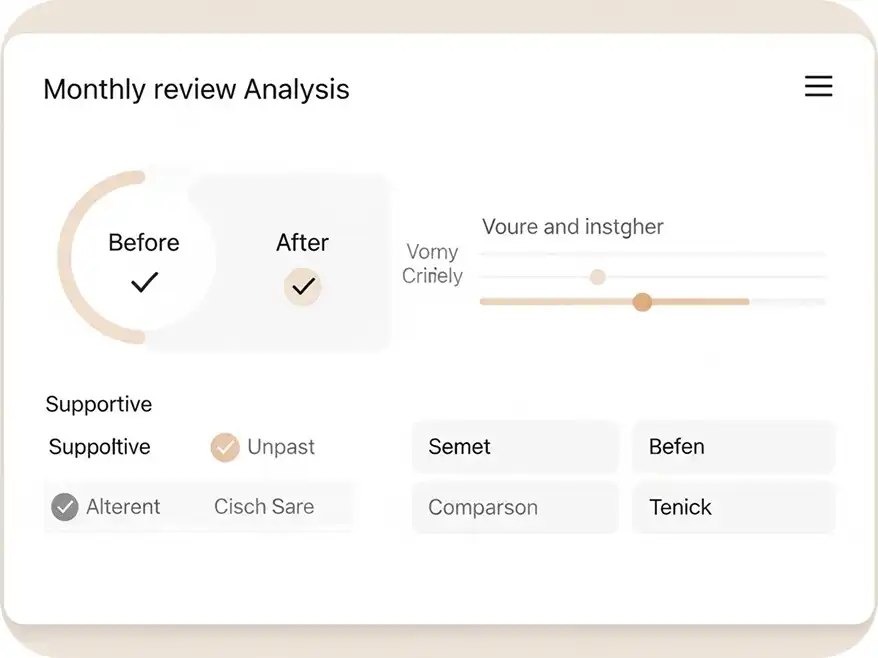Click the Befen button

tap(733, 447)
